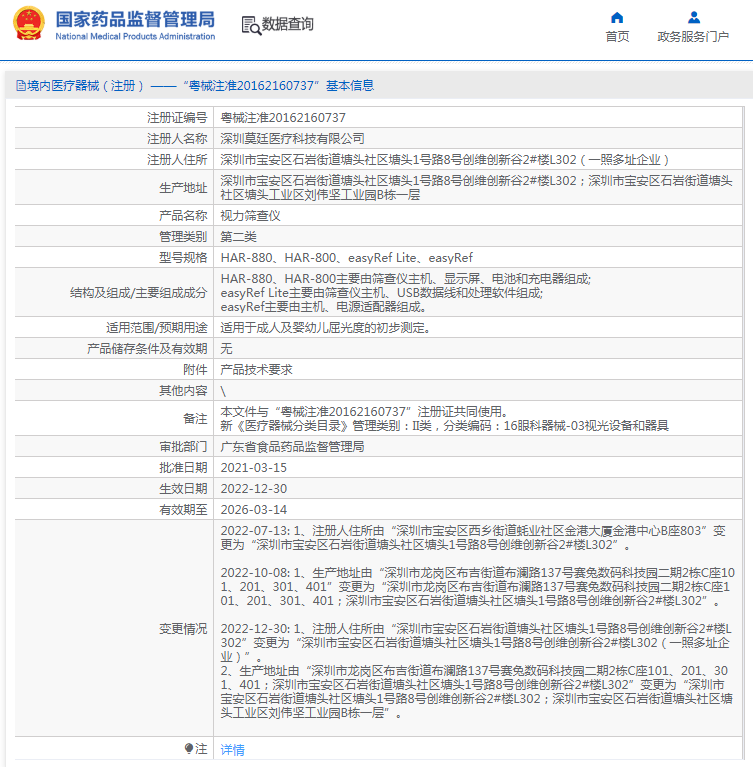Click the 管理类别 row label
The height and width of the screenshot is (767, 753).
(x=183, y=237)
